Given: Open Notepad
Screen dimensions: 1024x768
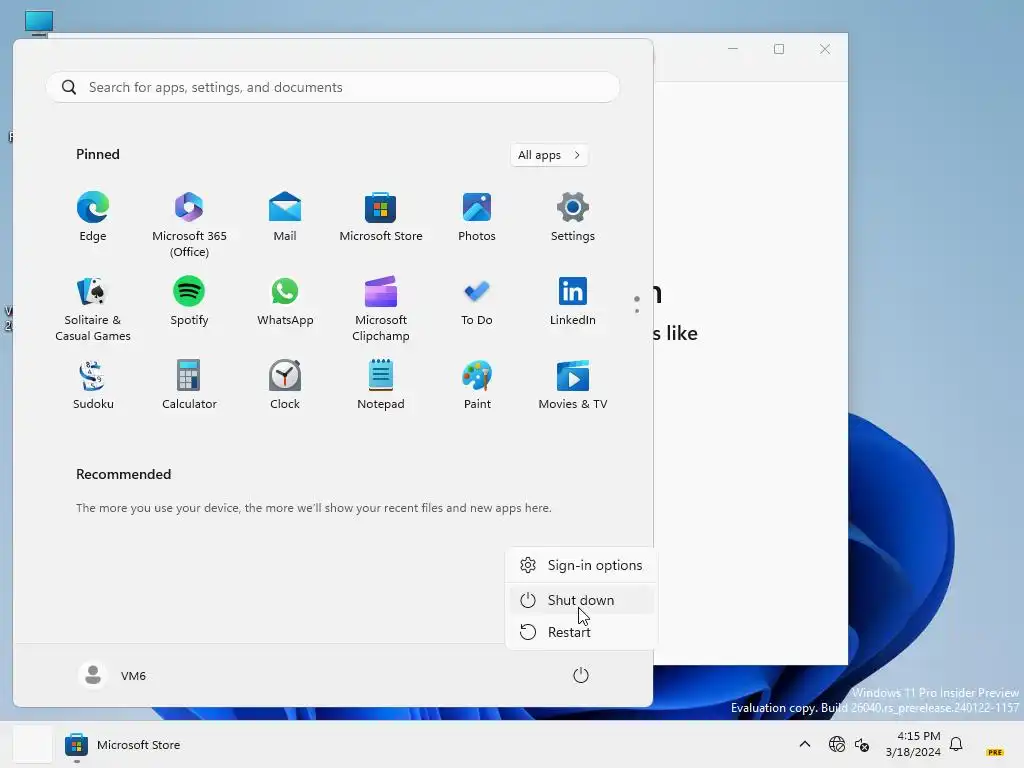Looking at the screenshot, I should 381,385.
